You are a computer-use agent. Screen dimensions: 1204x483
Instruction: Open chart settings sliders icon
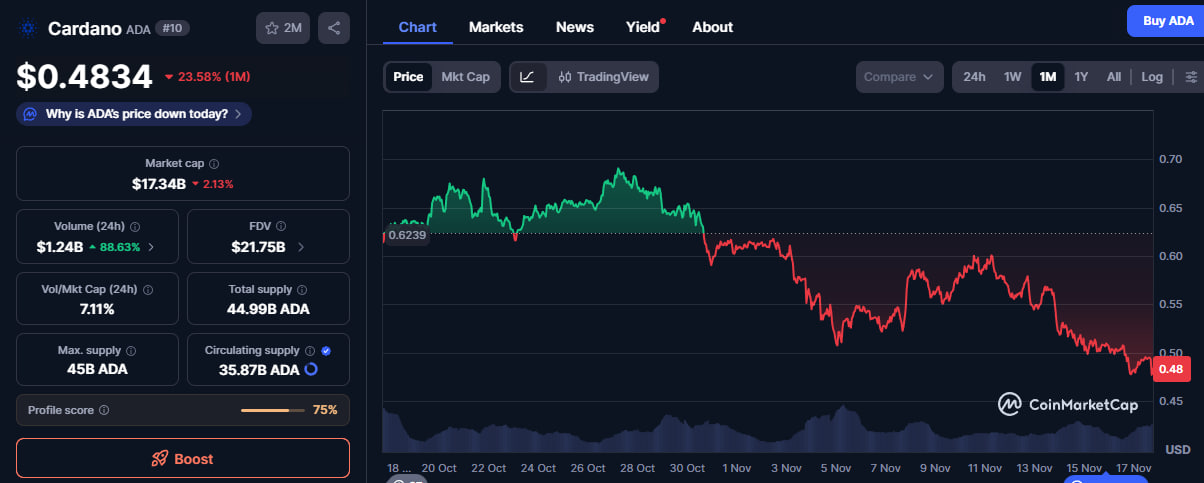(1190, 77)
